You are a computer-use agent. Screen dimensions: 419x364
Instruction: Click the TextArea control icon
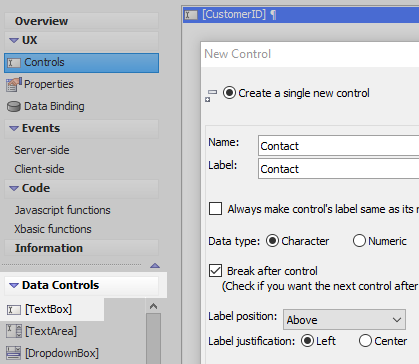point(14,331)
